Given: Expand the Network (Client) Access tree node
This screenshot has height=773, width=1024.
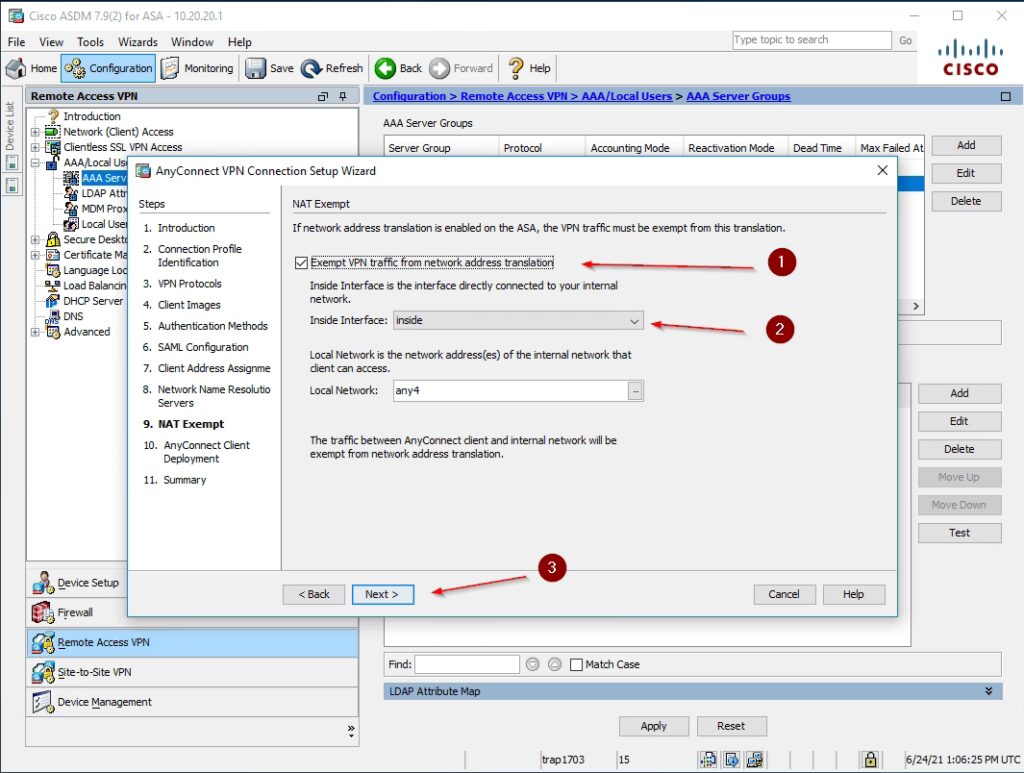Looking at the screenshot, I should pos(36,132).
